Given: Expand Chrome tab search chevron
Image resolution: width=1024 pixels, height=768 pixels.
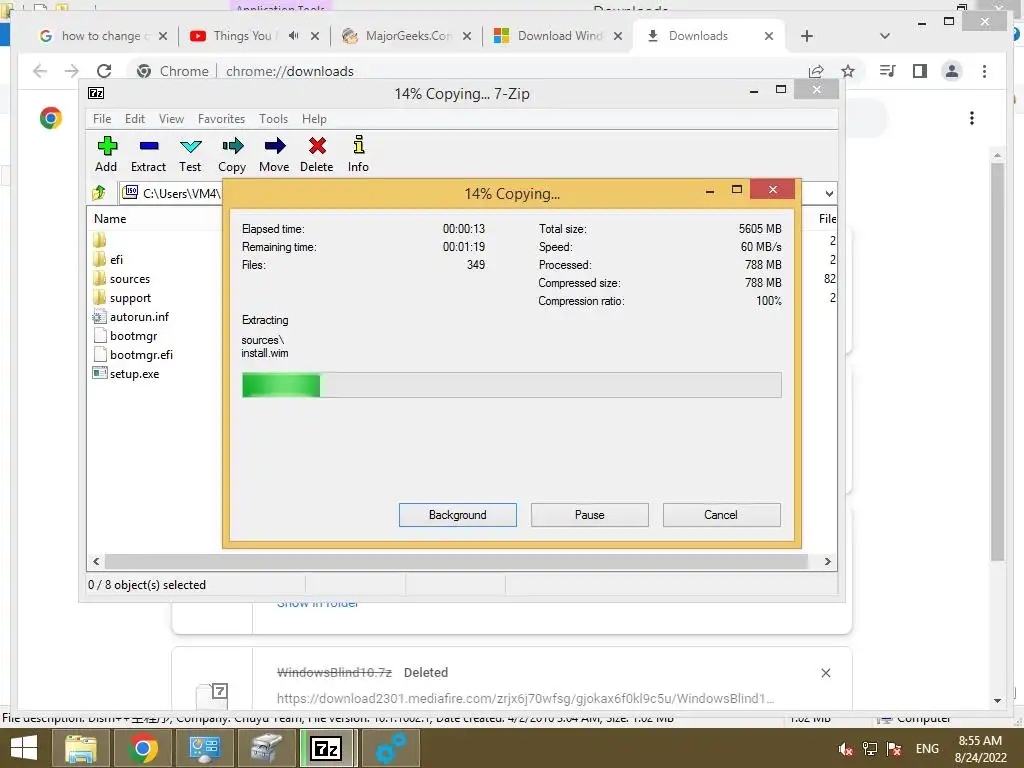Looking at the screenshot, I should 885,36.
